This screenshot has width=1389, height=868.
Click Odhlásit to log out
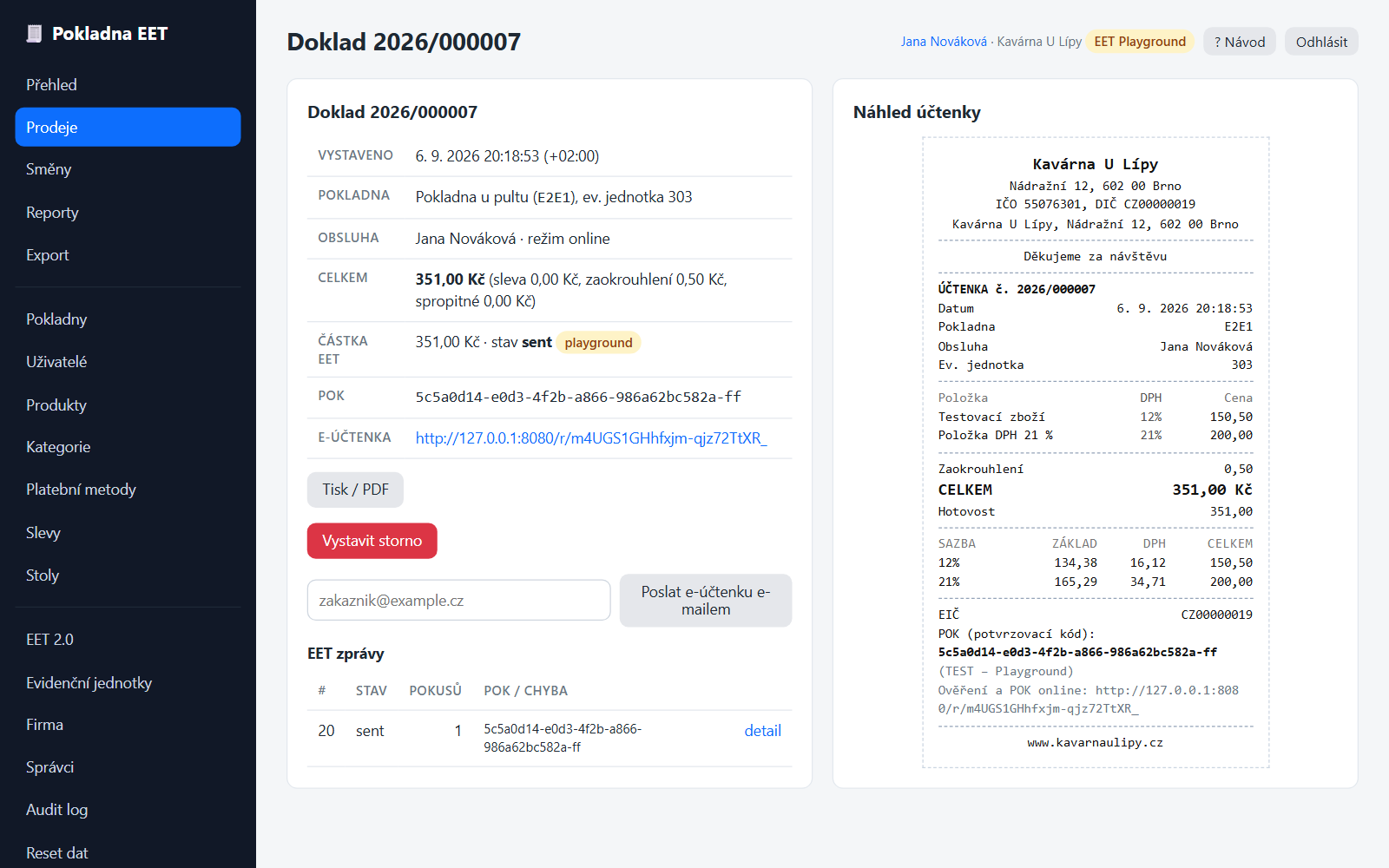point(1321,42)
